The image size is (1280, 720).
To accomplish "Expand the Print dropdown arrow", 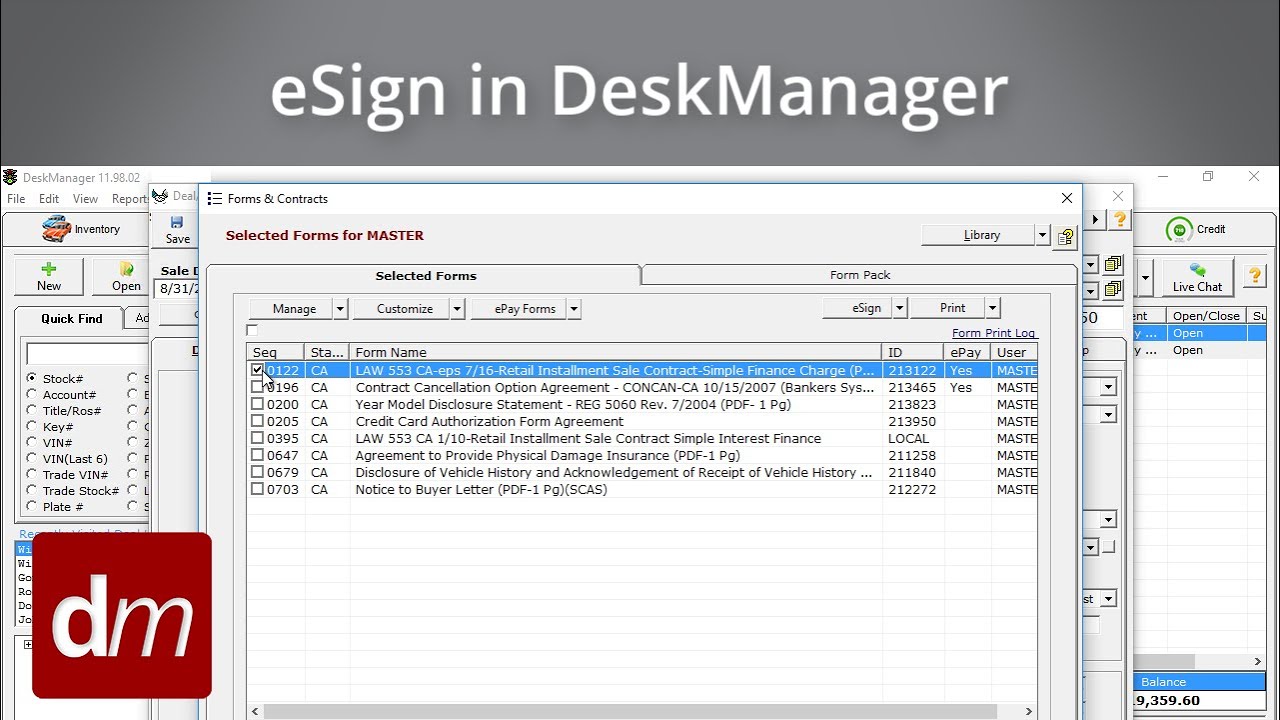I will point(992,308).
